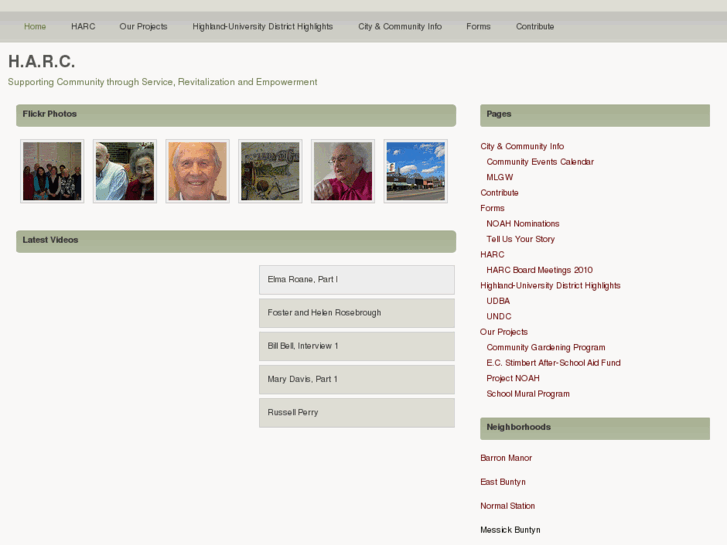Viewport: 727px width, 545px height.
Task: Open the street scene with blue sky thumbnail
Action: 416,171
